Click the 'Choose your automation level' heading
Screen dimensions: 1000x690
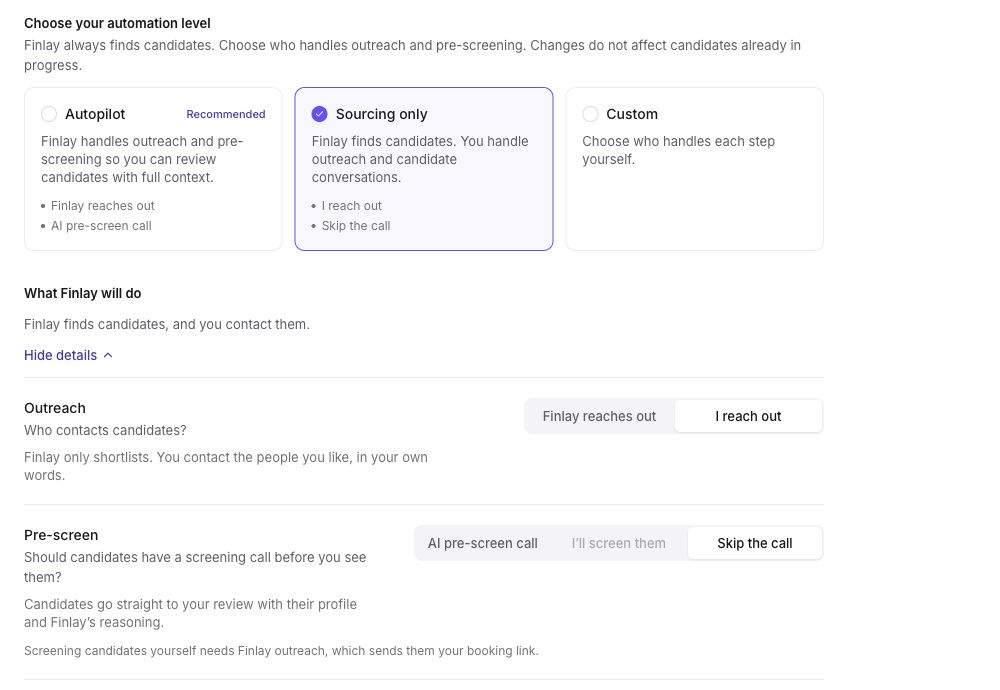117,24
